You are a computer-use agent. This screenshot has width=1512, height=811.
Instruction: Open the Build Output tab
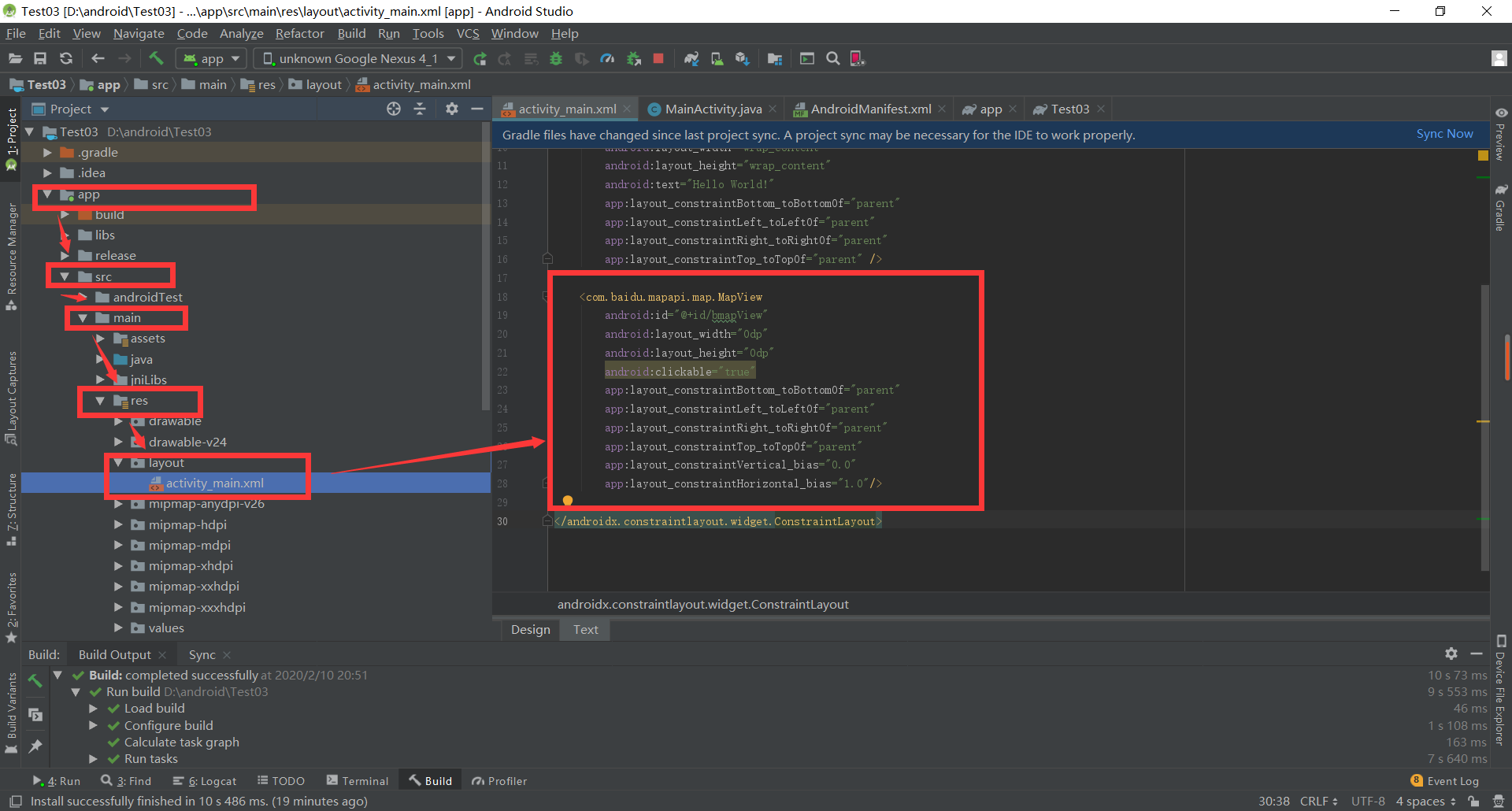click(114, 654)
